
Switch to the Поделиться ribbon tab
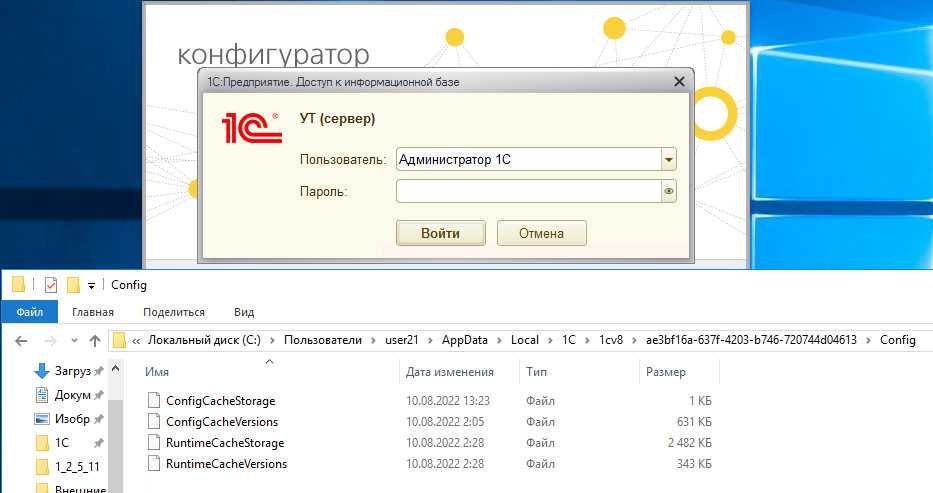pyautogui.click(x=174, y=312)
